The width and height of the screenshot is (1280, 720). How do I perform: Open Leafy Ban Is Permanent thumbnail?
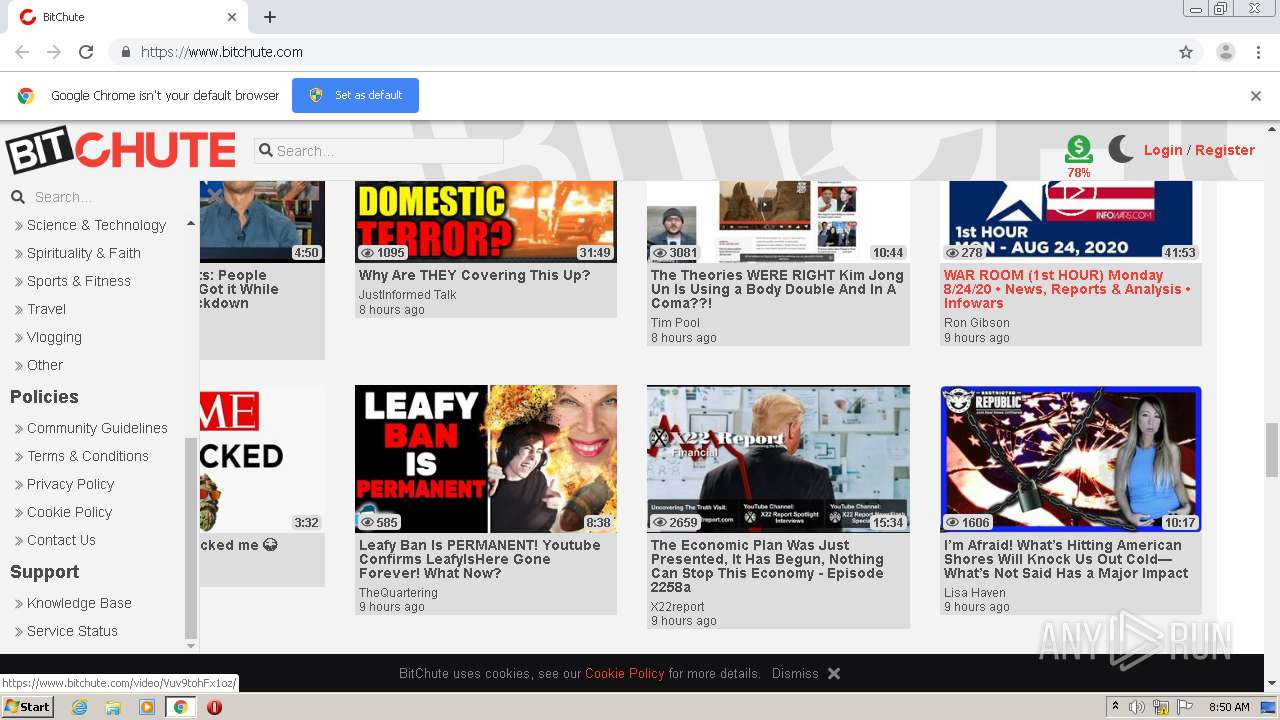(x=486, y=459)
